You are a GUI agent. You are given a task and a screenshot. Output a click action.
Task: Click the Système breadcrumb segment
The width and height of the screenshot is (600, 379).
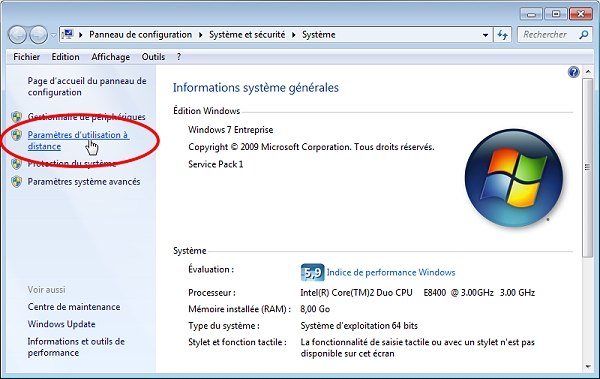coord(319,35)
